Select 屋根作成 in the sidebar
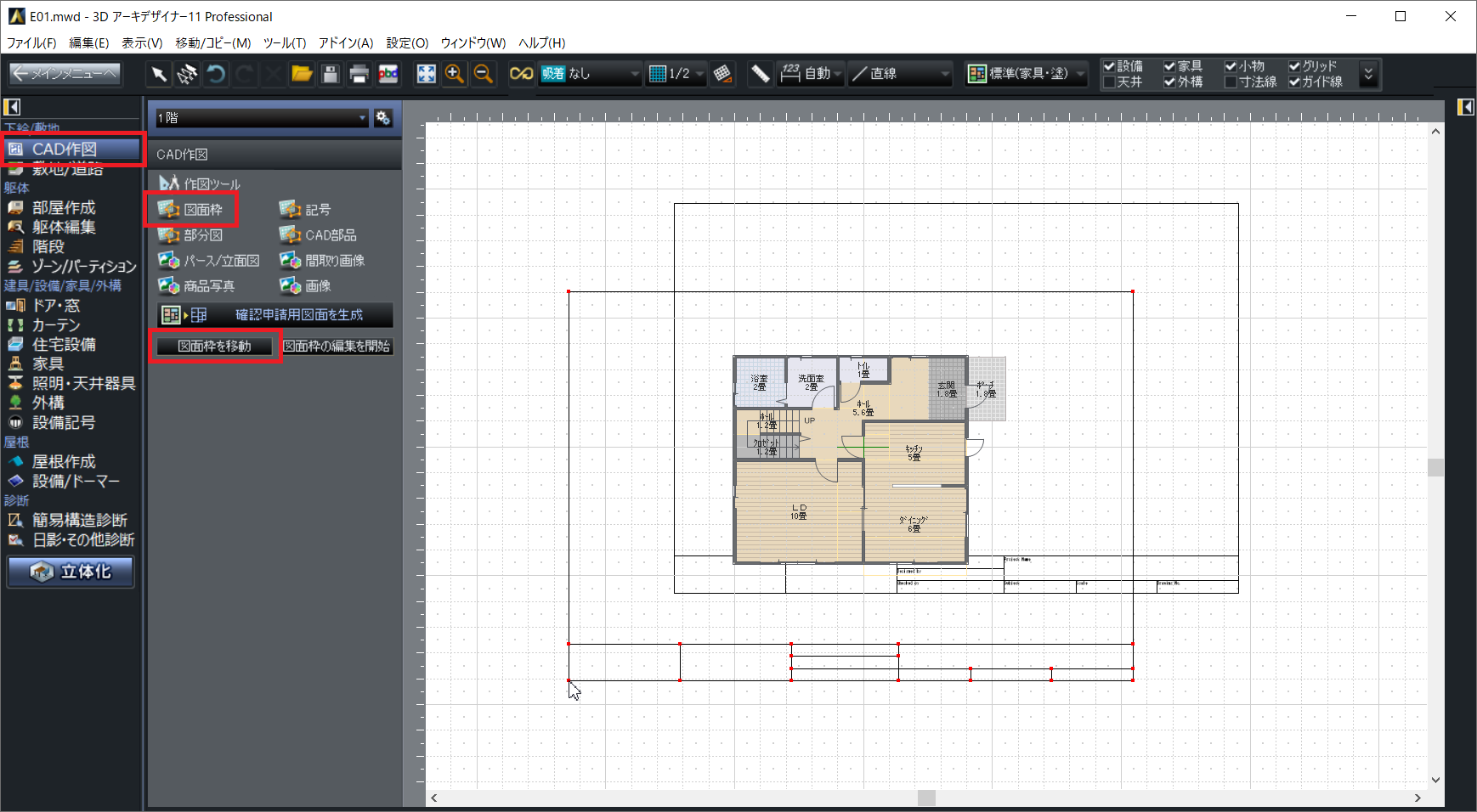 click(64, 462)
